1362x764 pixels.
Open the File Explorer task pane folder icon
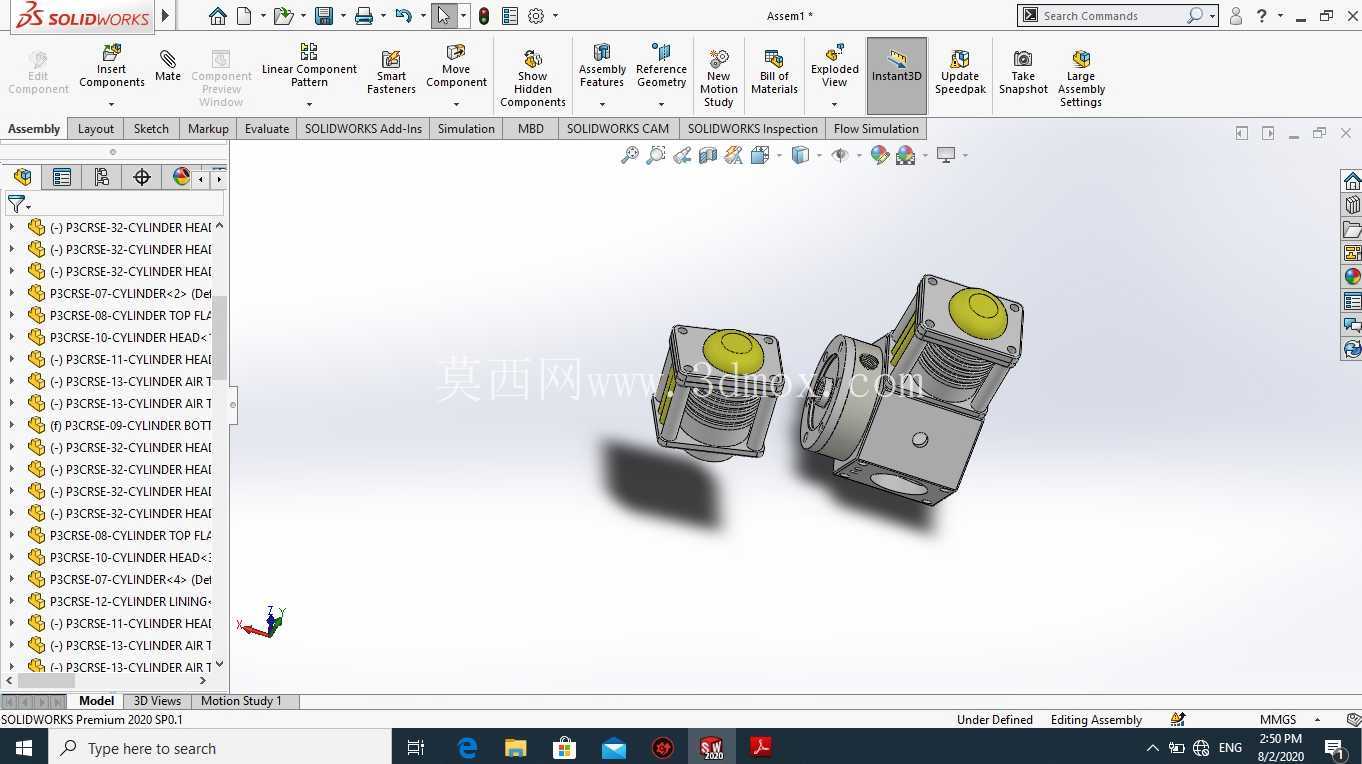pos(1352,229)
